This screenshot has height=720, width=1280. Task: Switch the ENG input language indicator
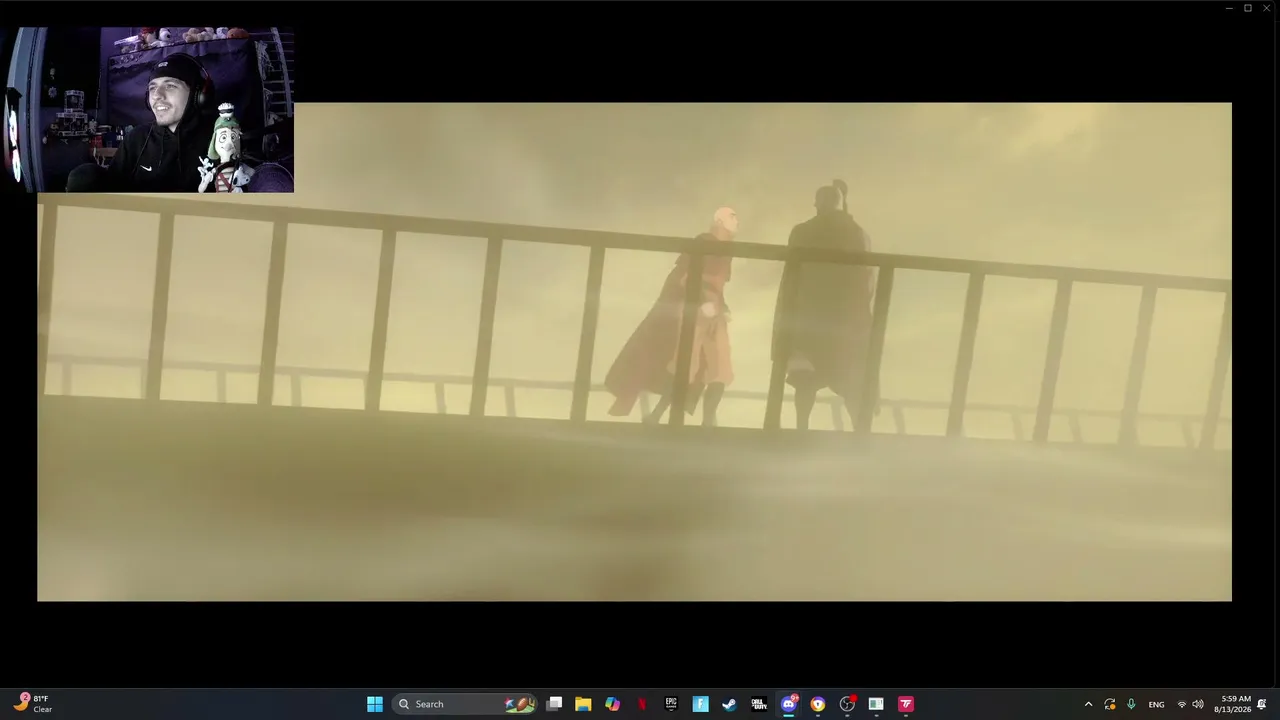tap(1156, 704)
